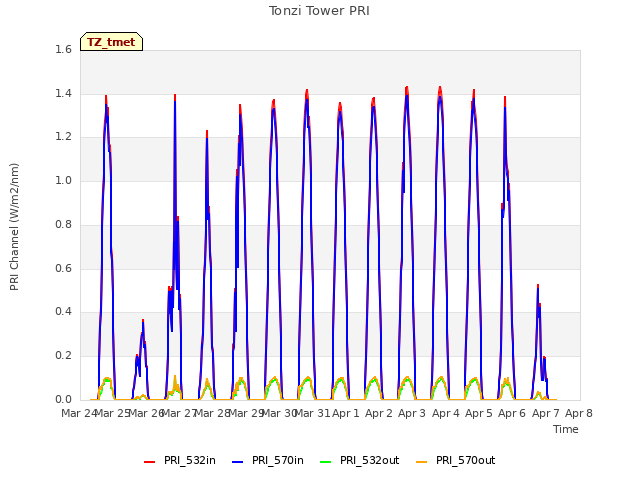Click the Apr 4 peak near 1.4
The image size is (640, 480).
point(440,87)
